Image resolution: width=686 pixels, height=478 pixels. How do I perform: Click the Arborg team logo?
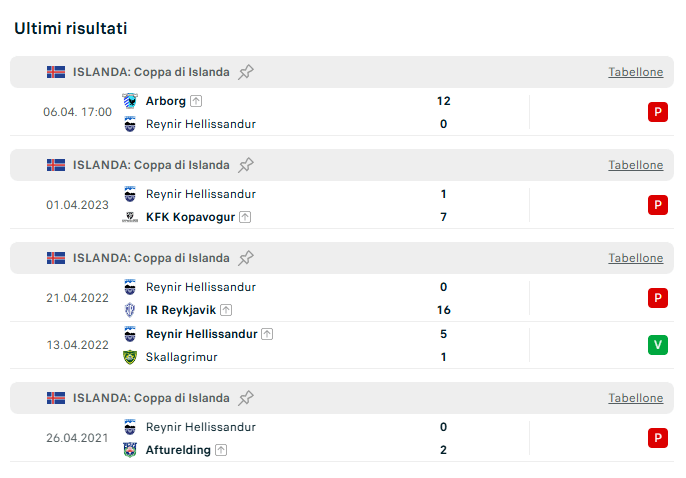click(129, 101)
